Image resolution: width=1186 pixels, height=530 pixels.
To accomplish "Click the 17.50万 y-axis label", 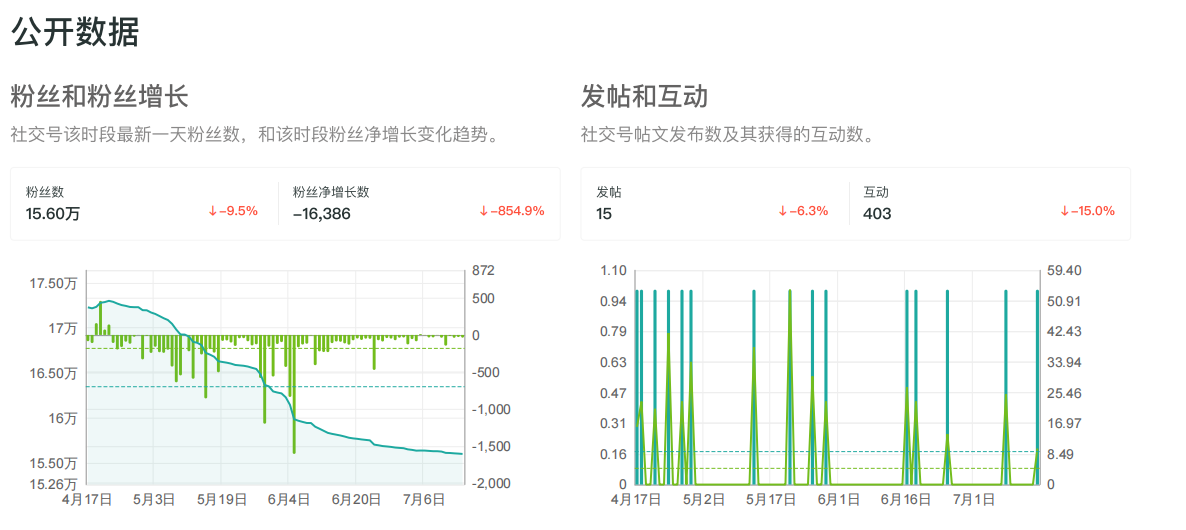I will [x=53, y=284].
